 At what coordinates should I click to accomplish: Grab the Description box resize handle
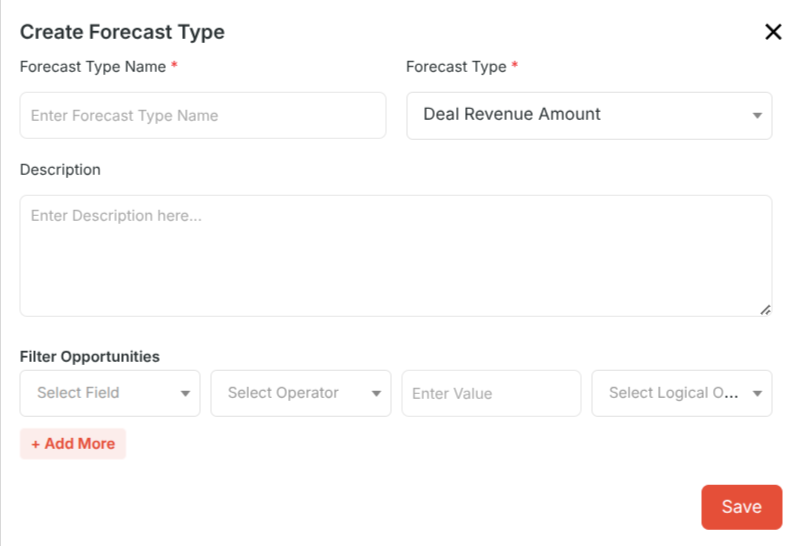(x=765, y=310)
